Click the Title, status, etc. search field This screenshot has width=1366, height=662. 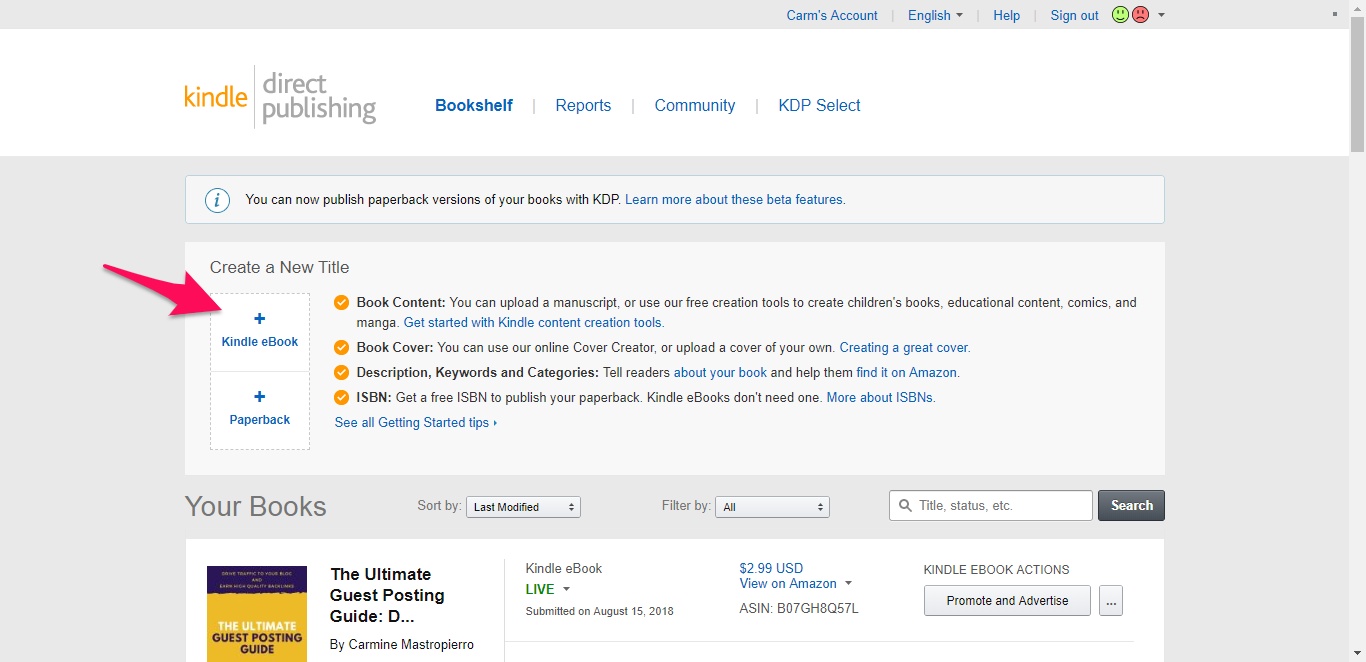coord(991,506)
